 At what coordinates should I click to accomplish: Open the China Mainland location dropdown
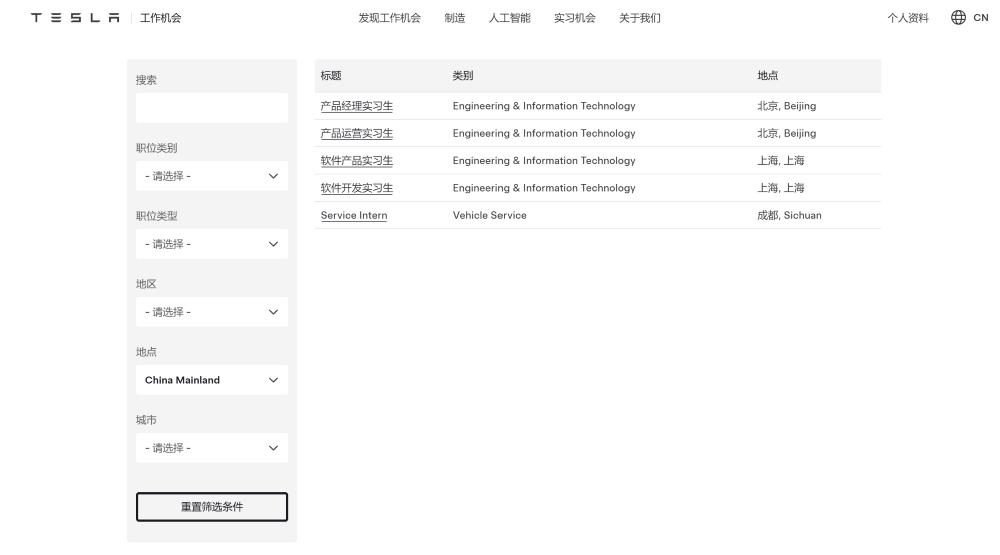[212, 380]
